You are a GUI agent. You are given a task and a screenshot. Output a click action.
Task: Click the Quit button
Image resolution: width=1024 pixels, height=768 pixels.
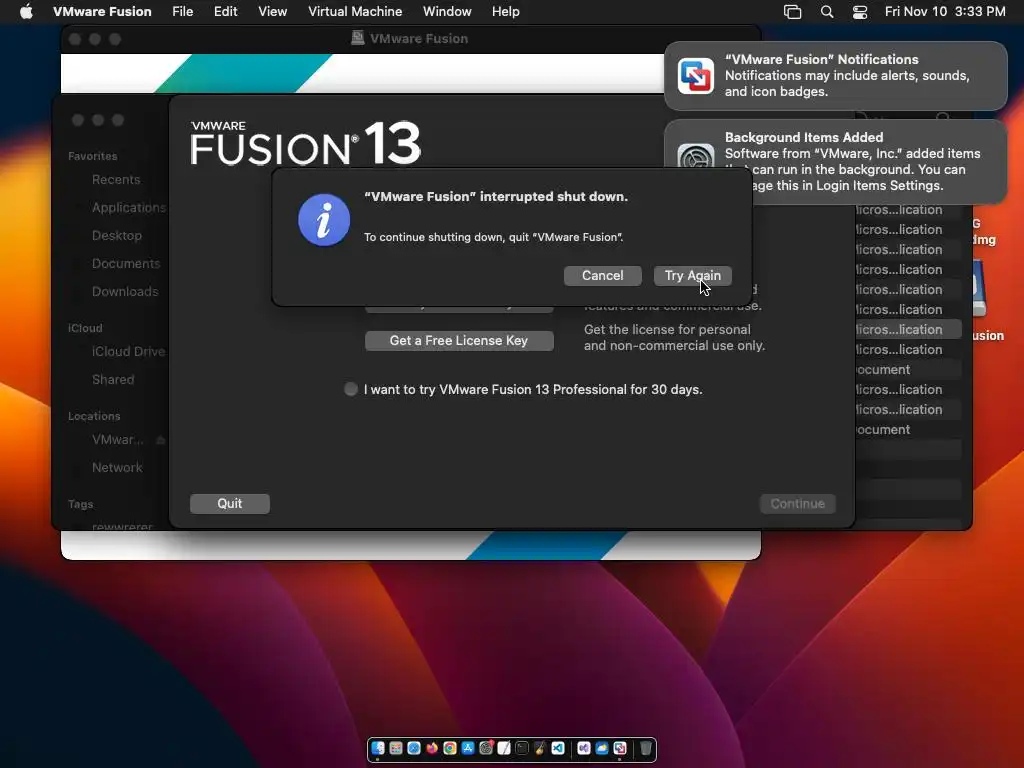point(229,504)
